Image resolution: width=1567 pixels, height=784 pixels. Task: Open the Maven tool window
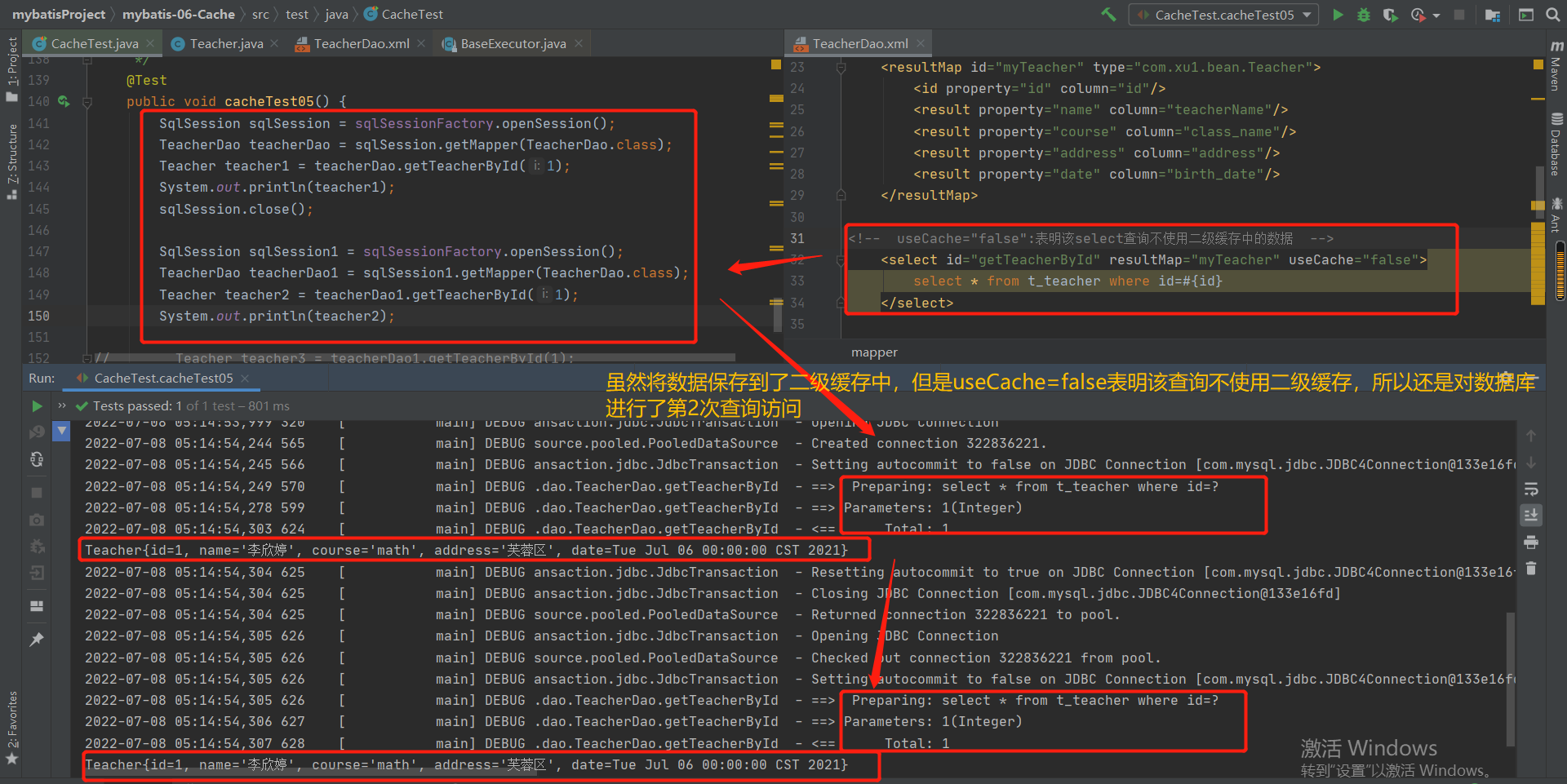(1556, 65)
